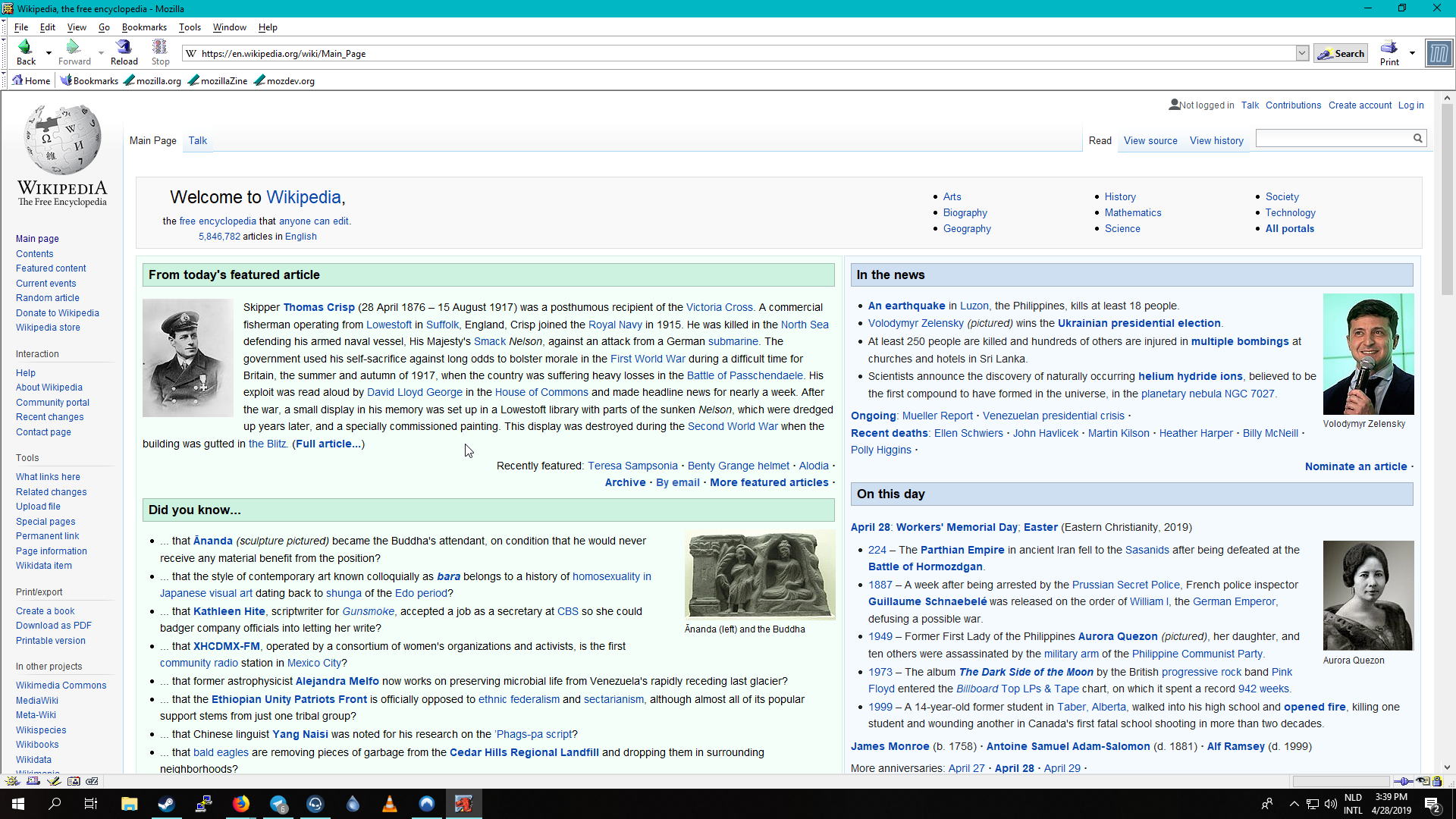This screenshot has width=1456, height=819.
Task: Expand the Print button dropdown arrow
Action: pos(1412,53)
